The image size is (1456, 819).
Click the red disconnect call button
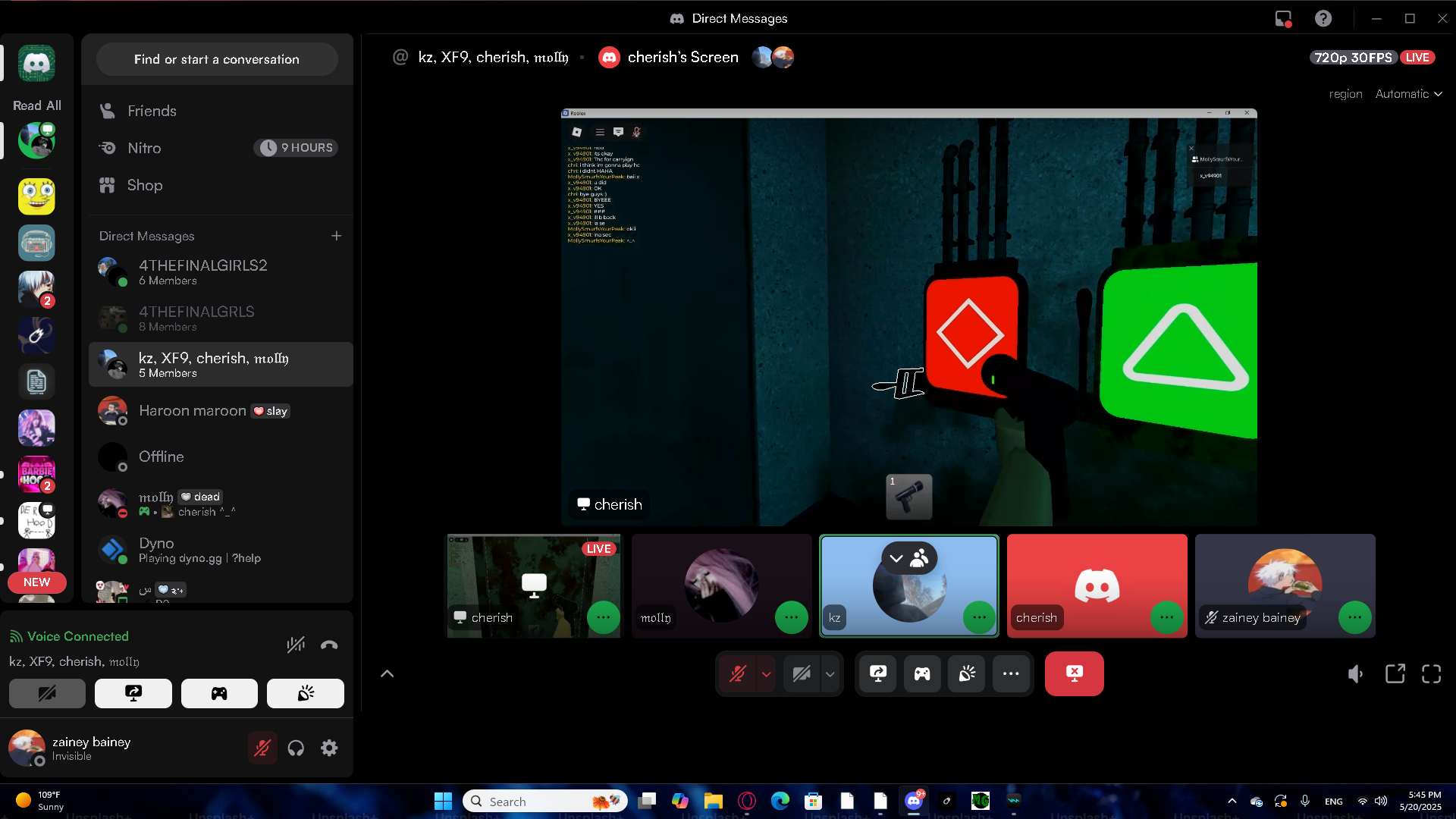point(1074,673)
